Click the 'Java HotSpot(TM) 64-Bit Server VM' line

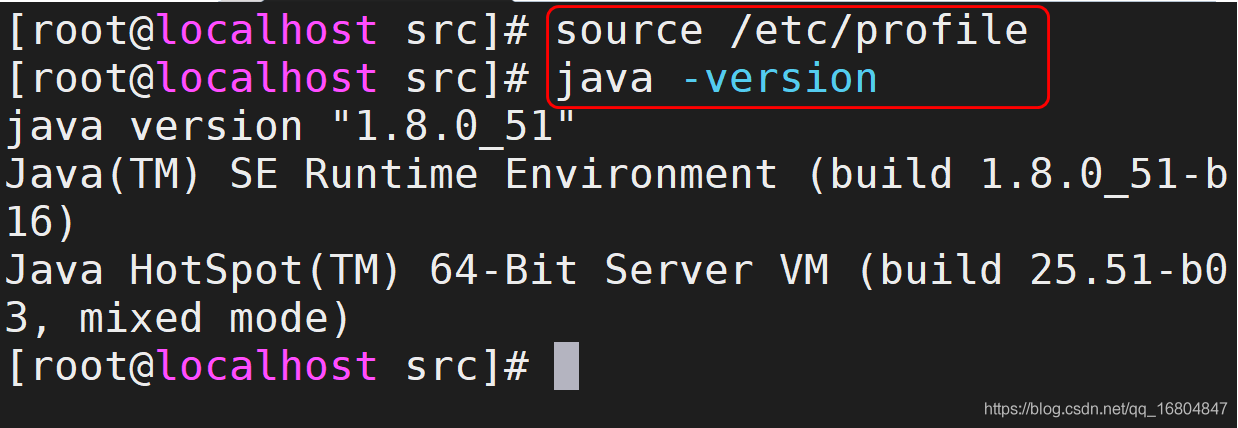tap(417, 271)
